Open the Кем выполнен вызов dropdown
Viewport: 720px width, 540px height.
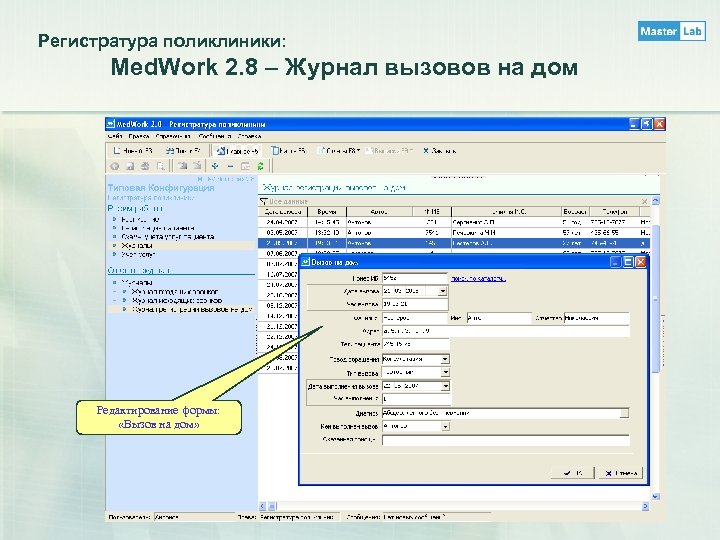click(x=445, y=427)
